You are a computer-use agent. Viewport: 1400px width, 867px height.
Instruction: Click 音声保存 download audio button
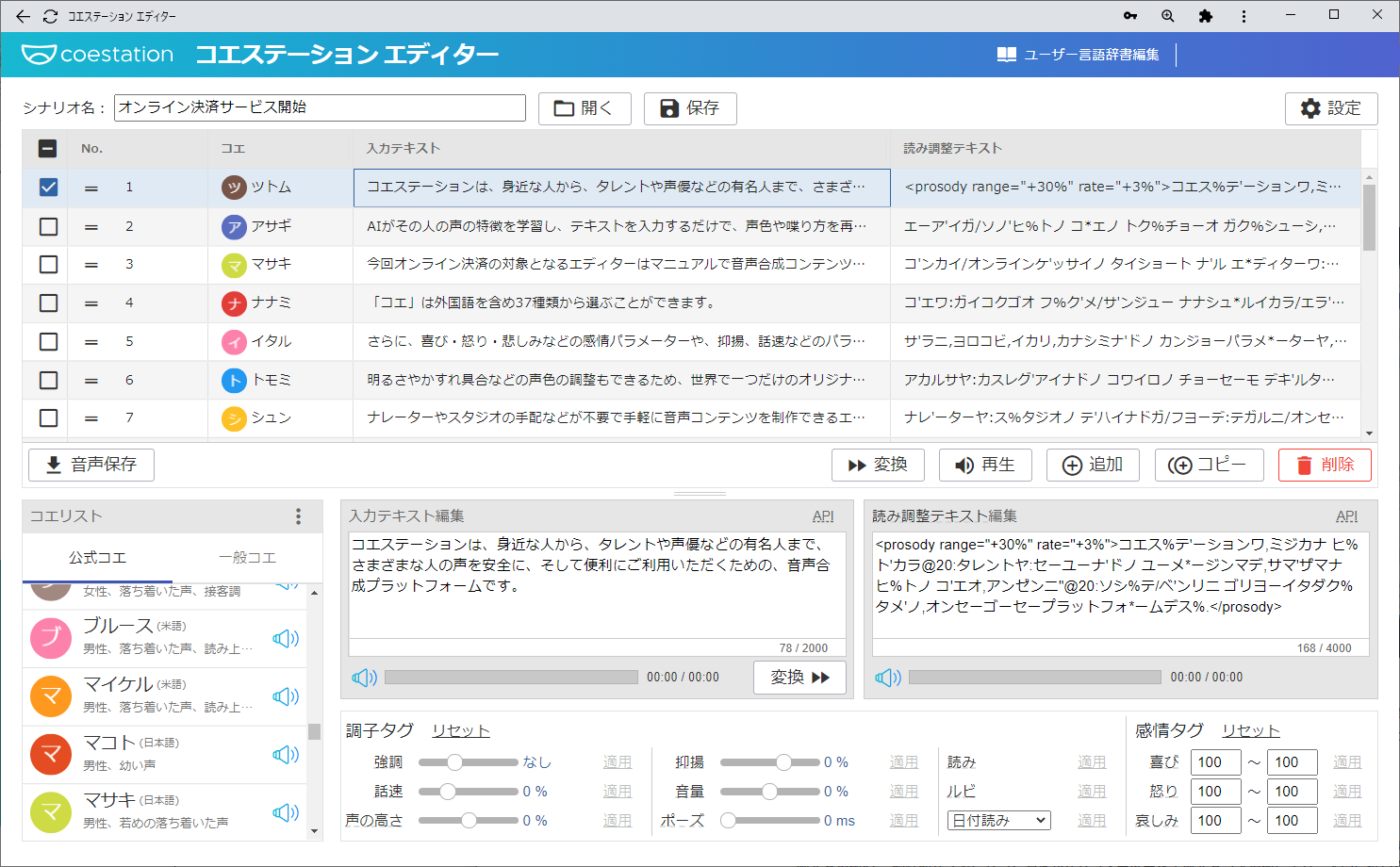click(91, 465)
